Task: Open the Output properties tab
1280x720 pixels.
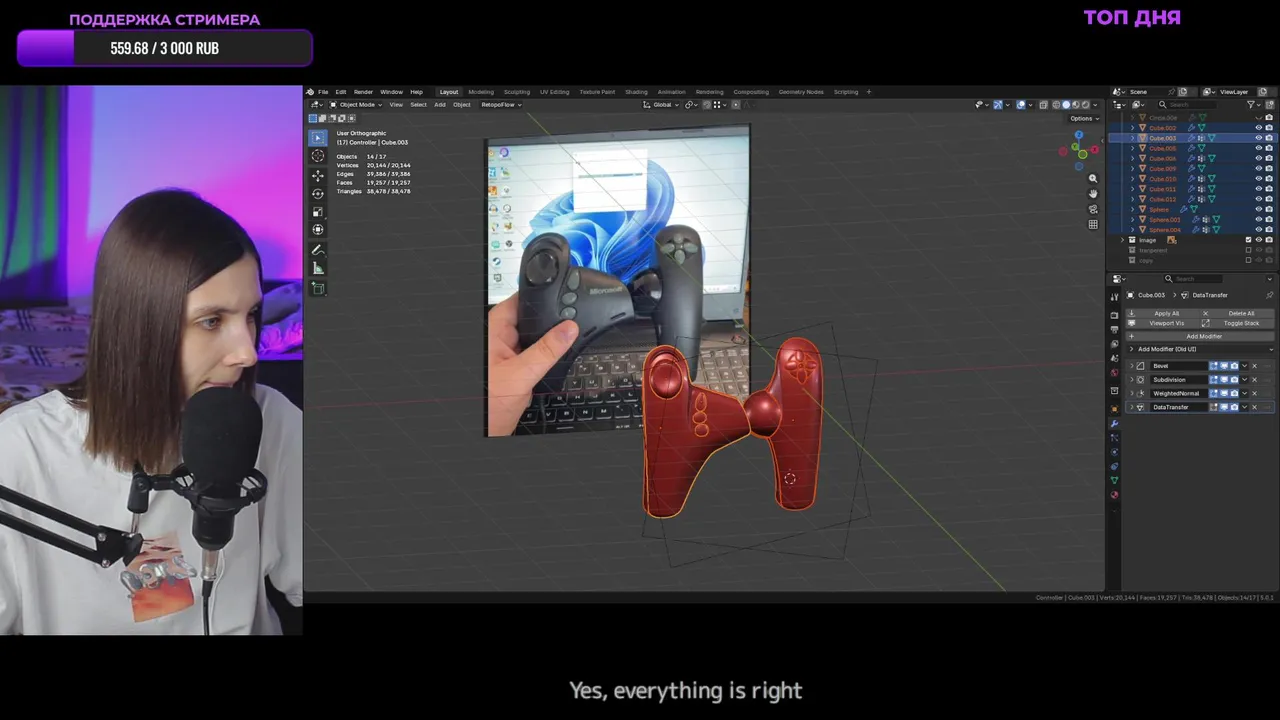Action: click(1114, 330)
